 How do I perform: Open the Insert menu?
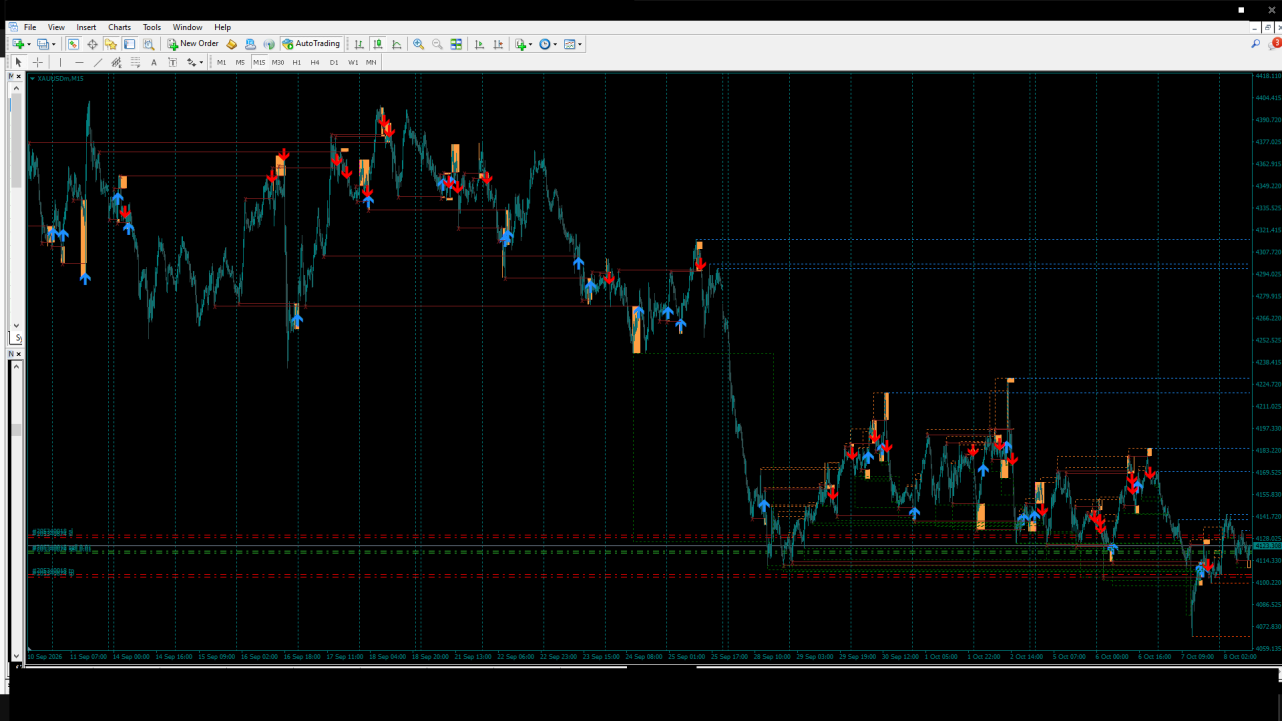click(x=87, y=27)
